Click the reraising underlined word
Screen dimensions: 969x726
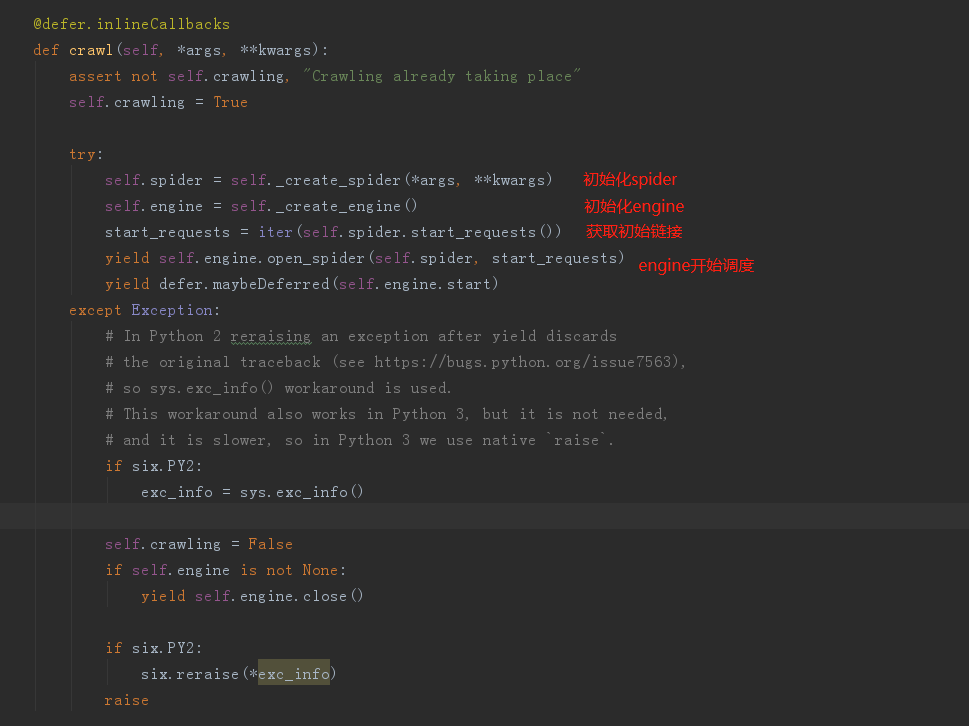270,335
